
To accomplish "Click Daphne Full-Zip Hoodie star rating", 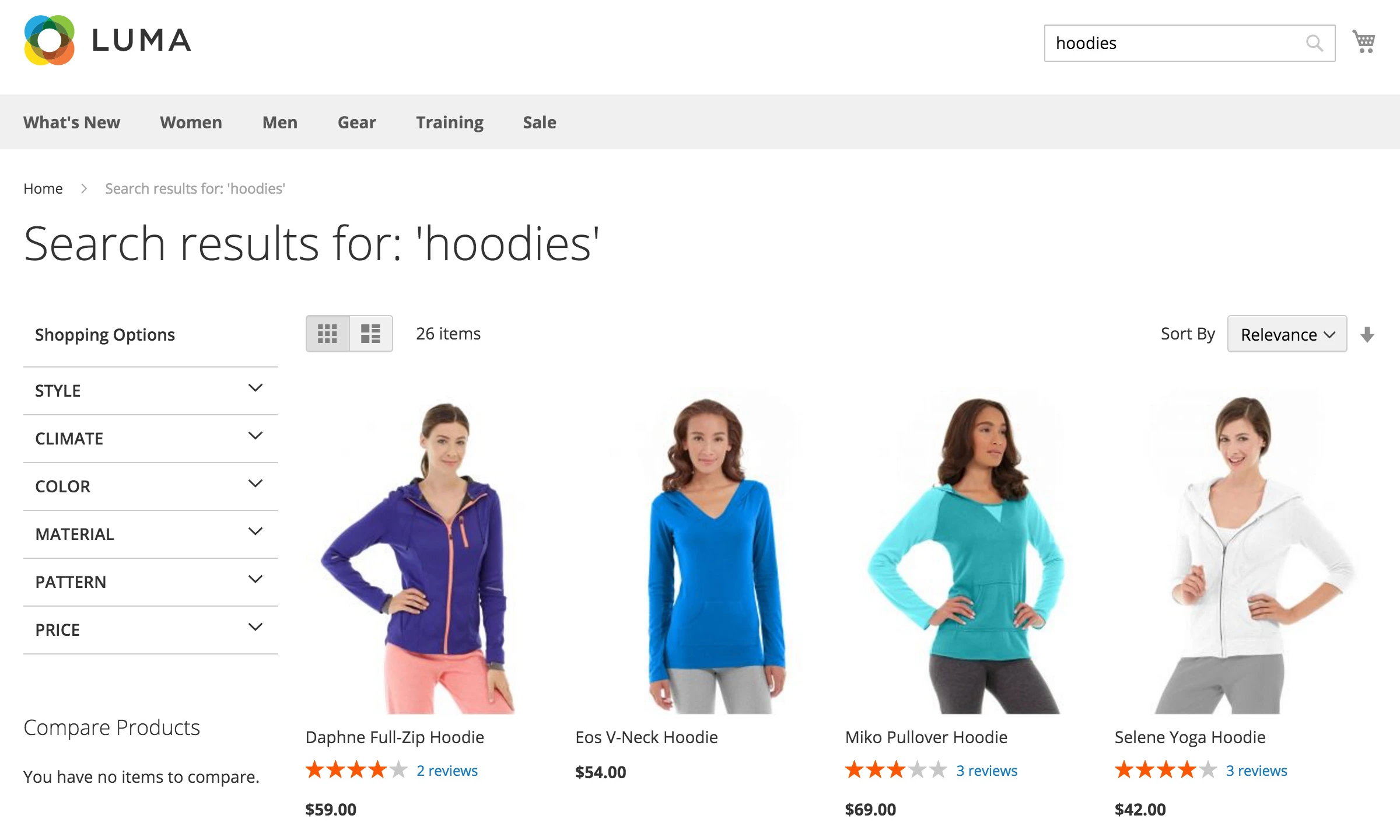I will (356, 770).
